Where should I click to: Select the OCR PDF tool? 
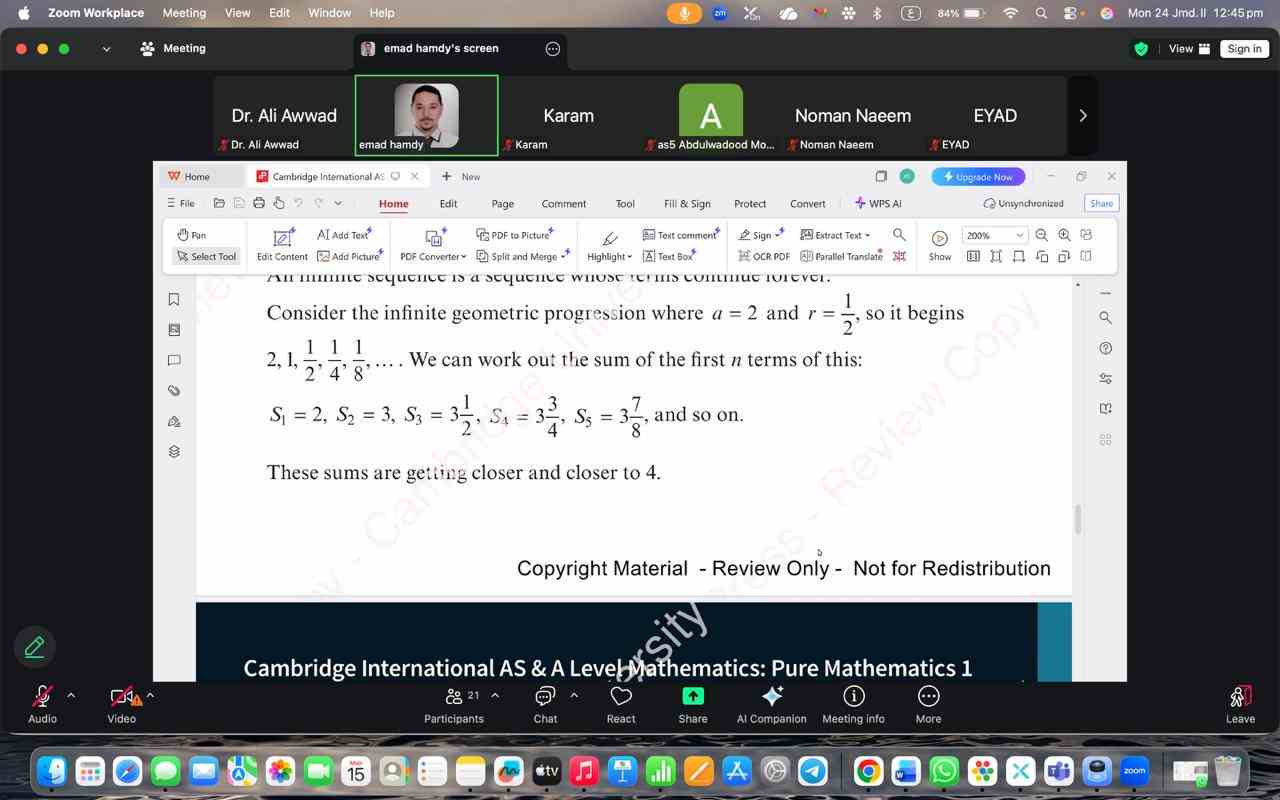764,257
